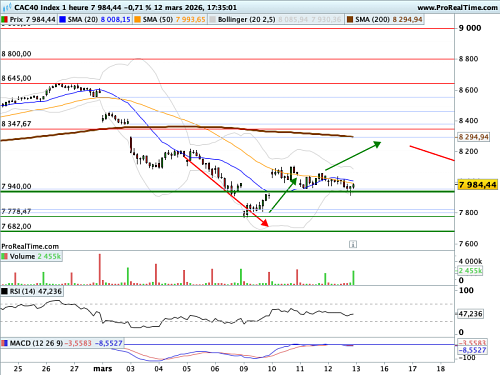Screen dimensions: 500x375
Task: Select the SMA (50) 7 993,65 label
Action: coord(174,20)
